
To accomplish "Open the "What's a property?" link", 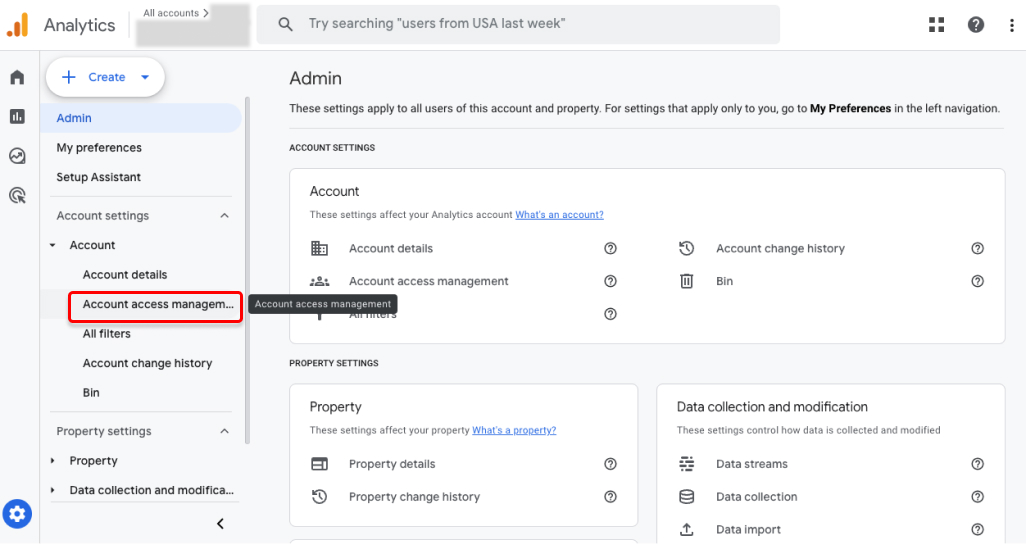I will point(514,431).
